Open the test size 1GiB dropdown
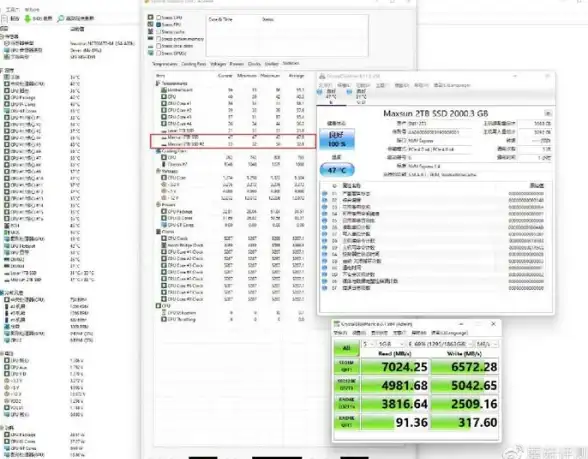Screen dimensions: 588x459 click(x=391, y=344)
